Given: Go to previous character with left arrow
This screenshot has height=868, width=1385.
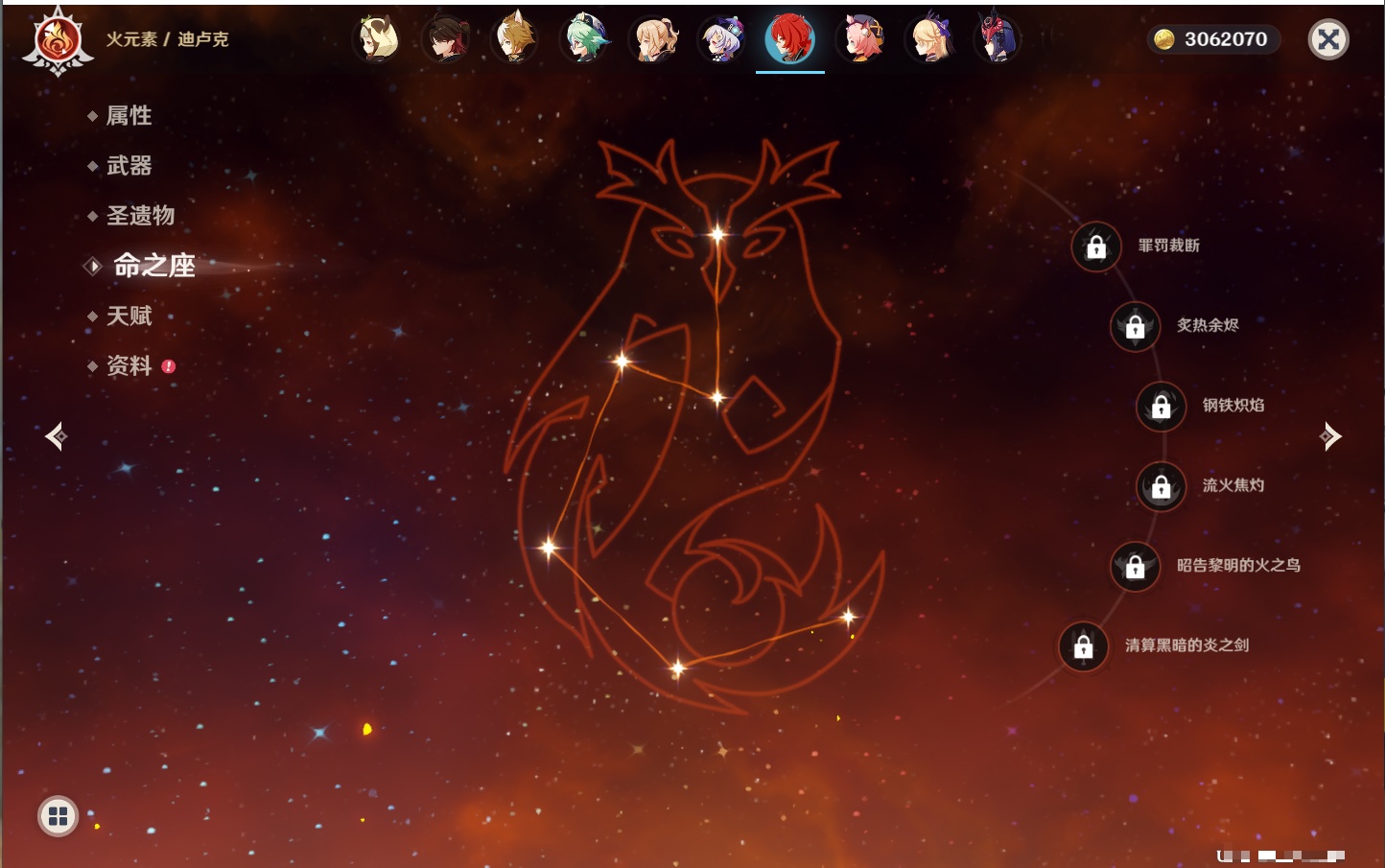Looking at the screenshot, I should [x=56, y=436].
